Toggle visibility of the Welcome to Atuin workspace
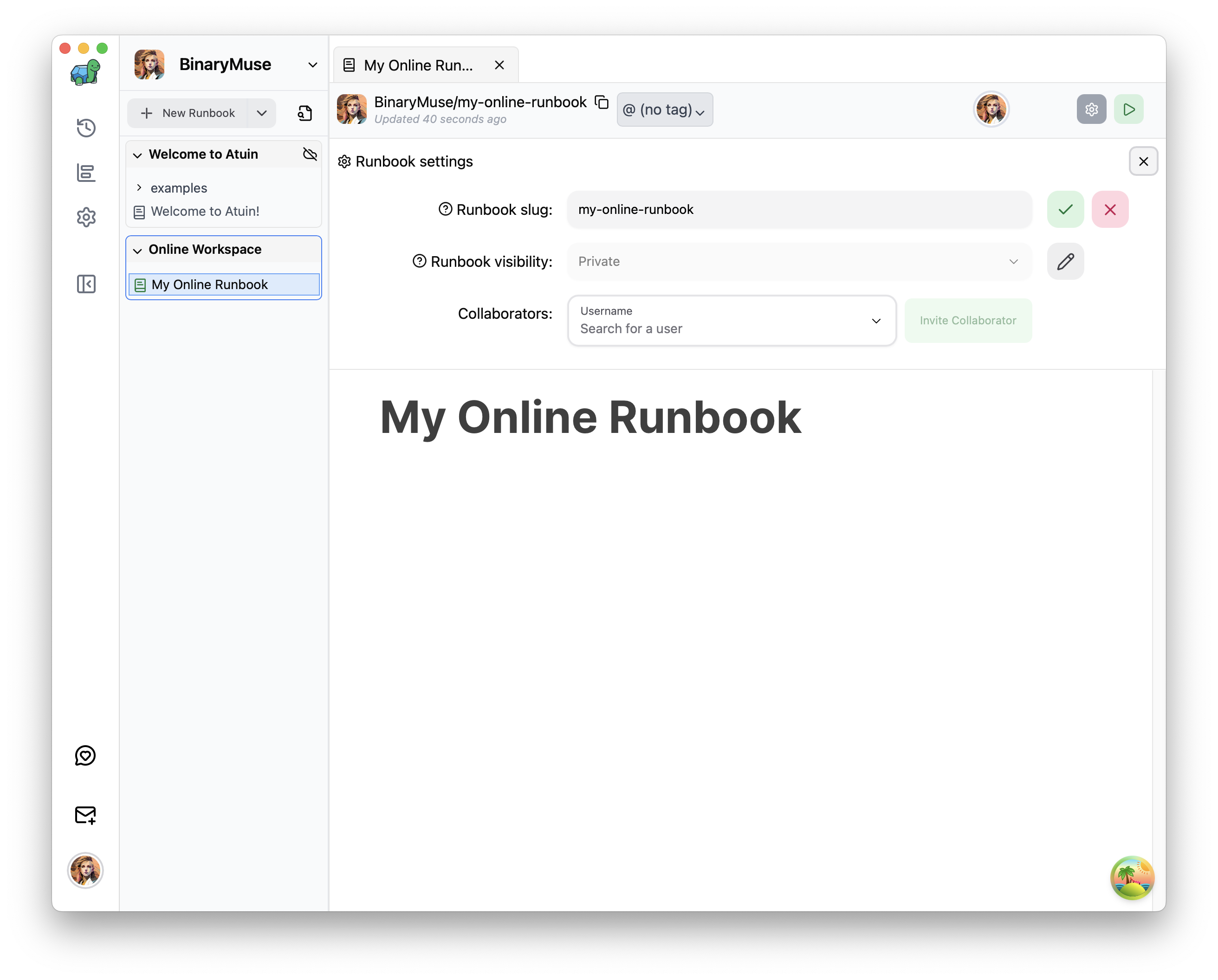 310,154
